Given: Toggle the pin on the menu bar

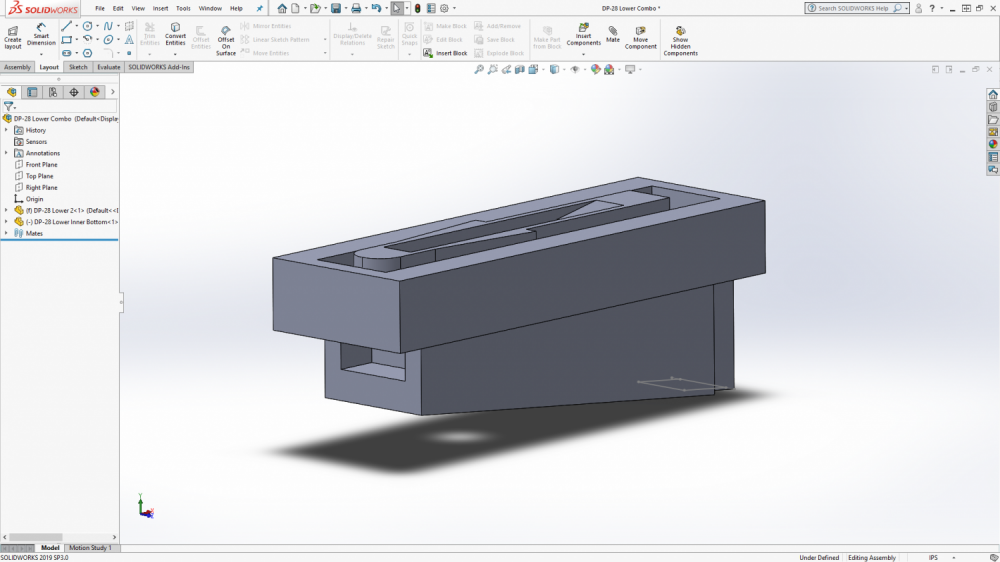Looking at the screenshot, I should coord(260,8).
